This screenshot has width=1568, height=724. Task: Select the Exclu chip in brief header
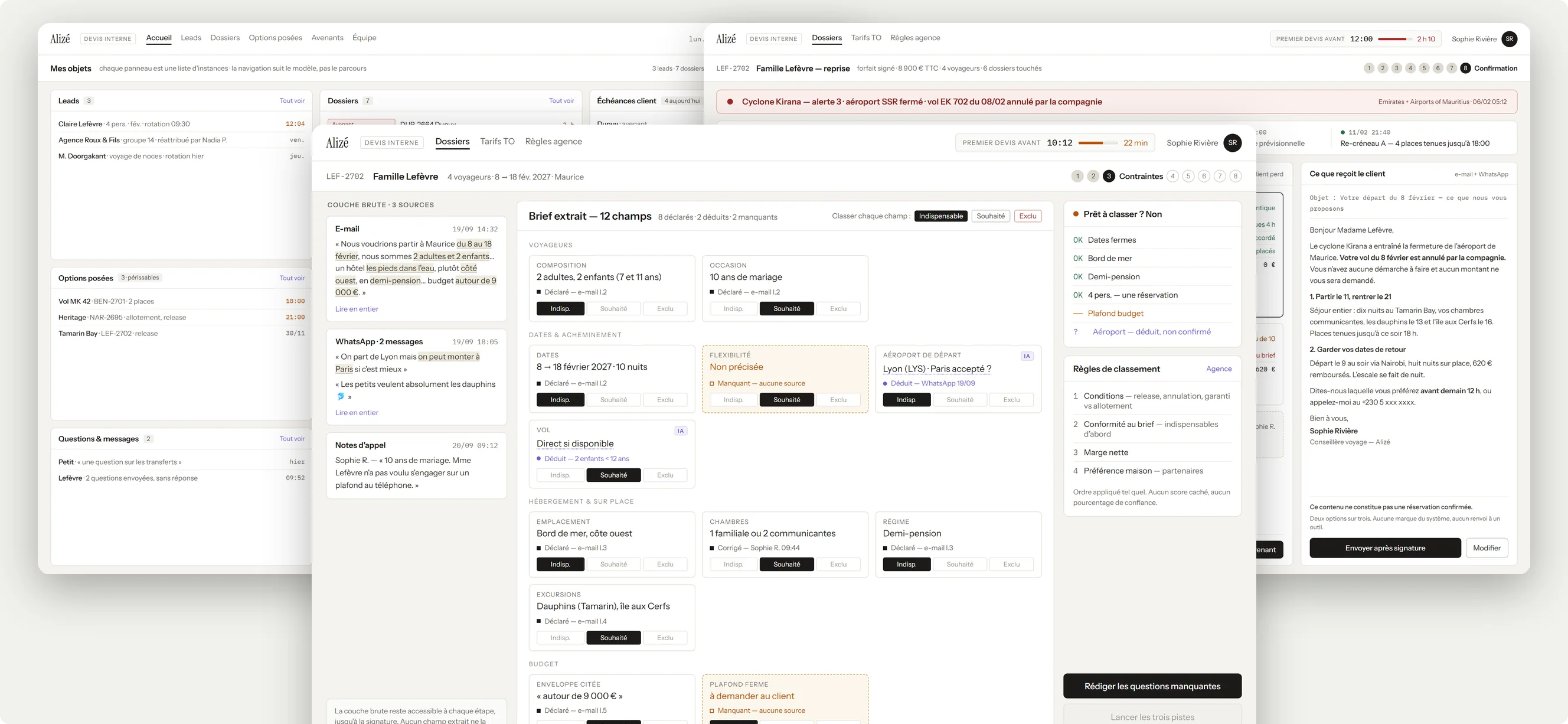1027,216
